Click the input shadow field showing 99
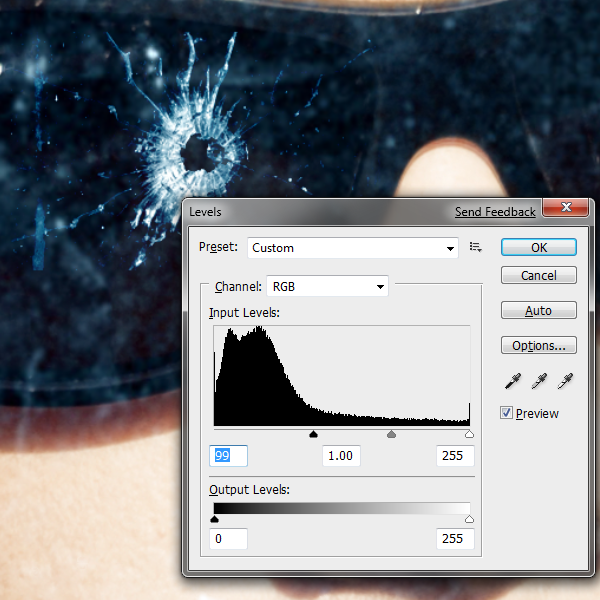 point(228,456)
